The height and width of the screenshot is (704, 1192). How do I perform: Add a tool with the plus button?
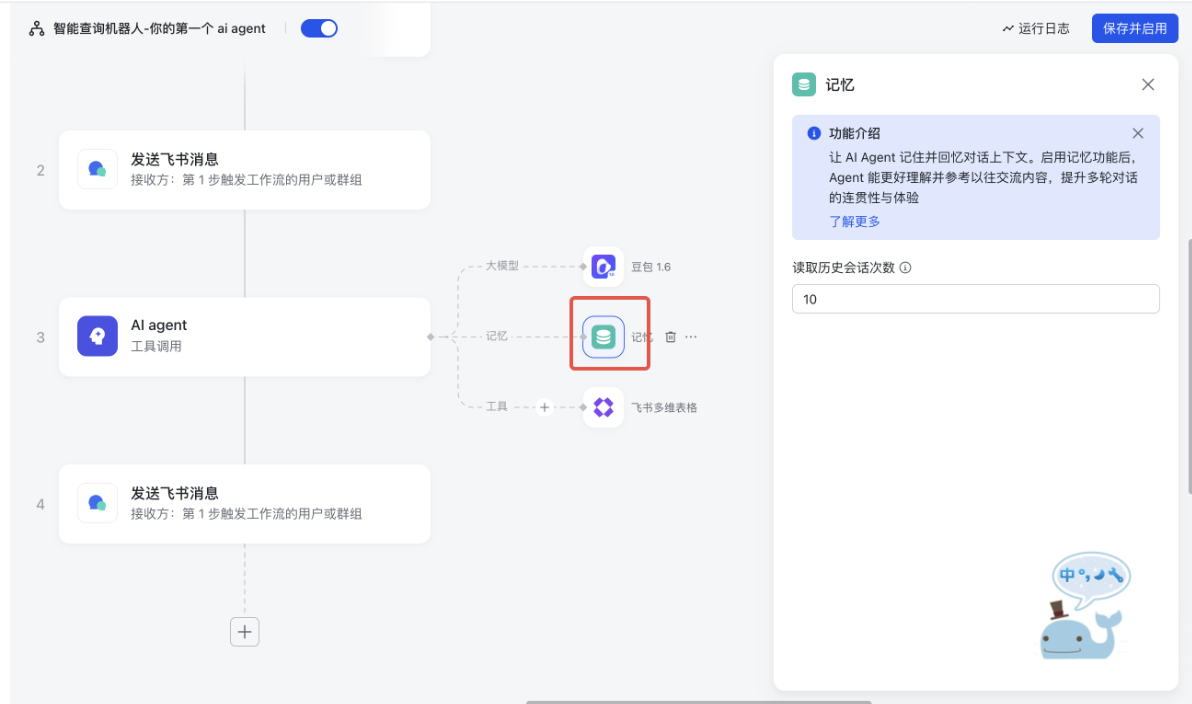tap(544, 407)
